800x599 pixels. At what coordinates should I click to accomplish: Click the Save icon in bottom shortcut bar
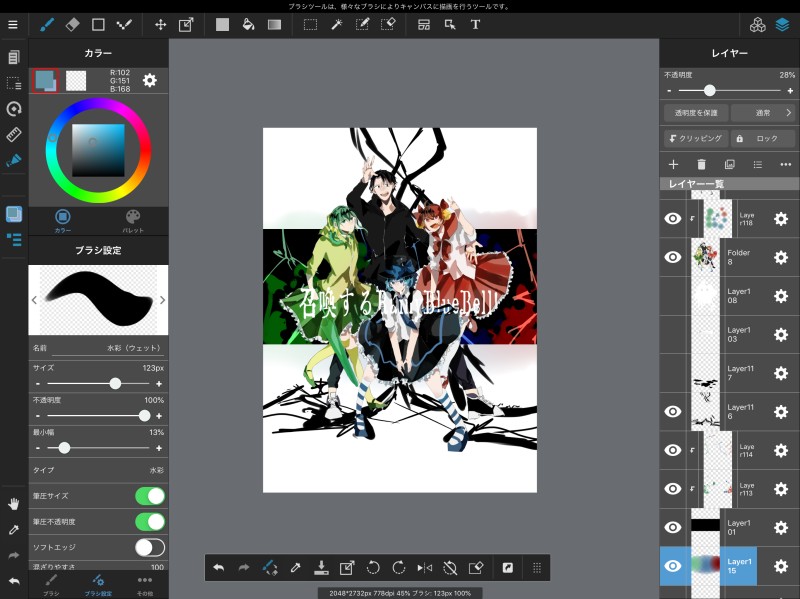tap(321, 567)
